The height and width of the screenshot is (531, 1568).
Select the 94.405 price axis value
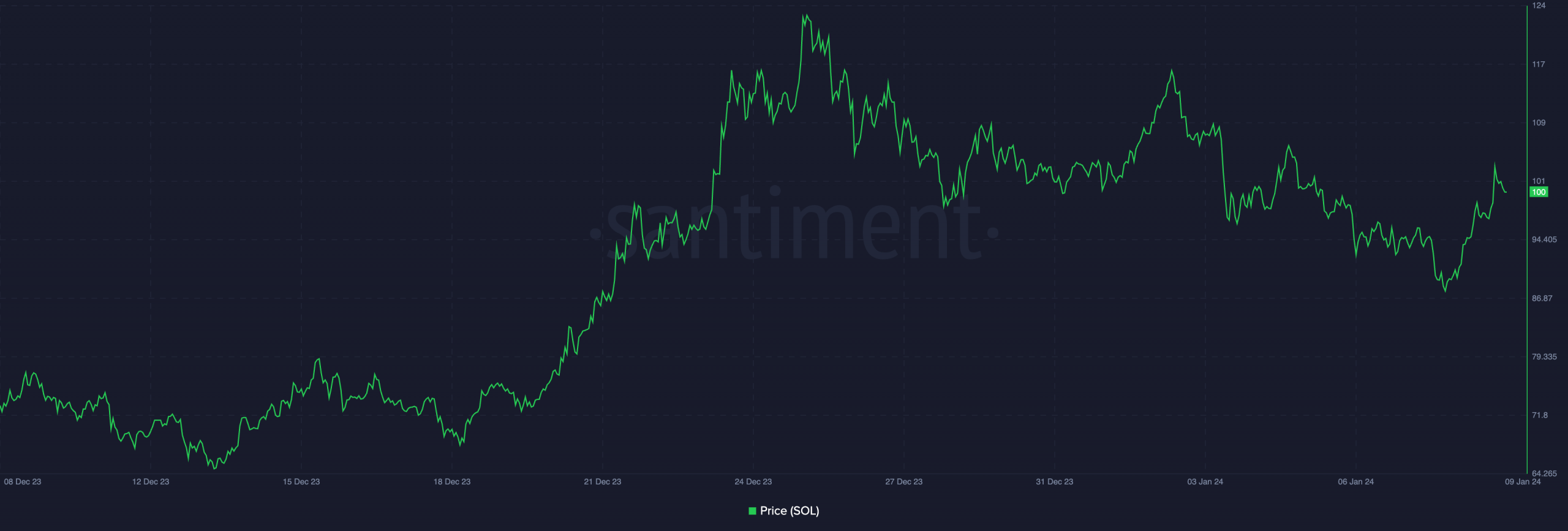coord(1544,239)
